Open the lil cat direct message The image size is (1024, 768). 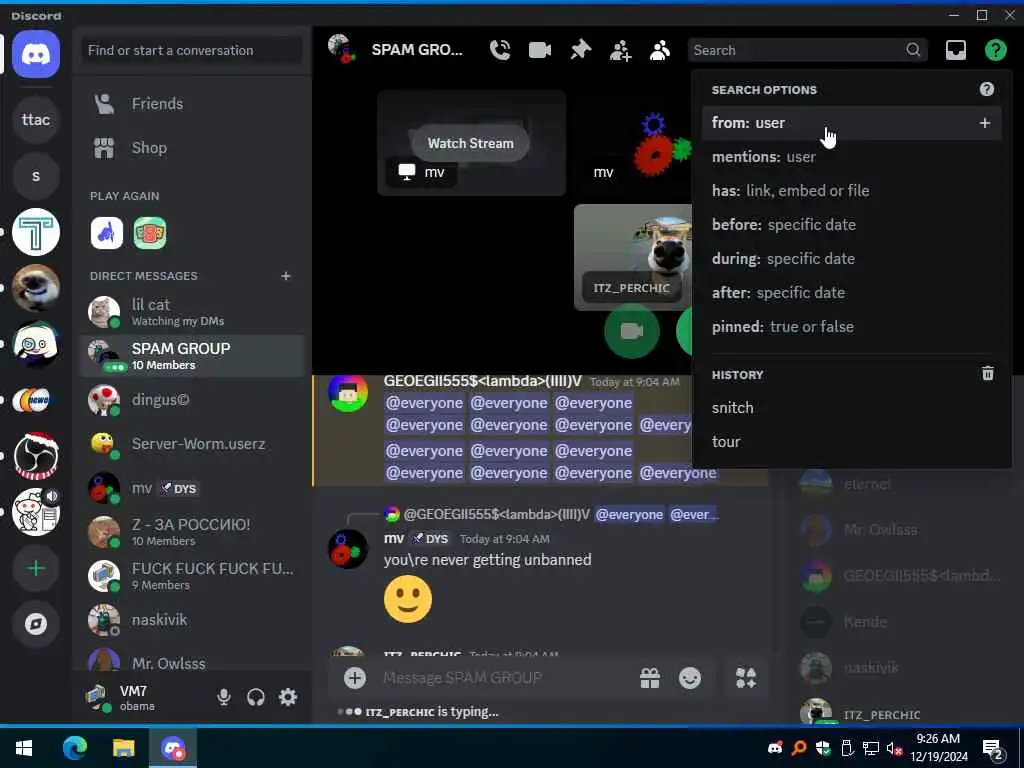(x=192, y=312)
